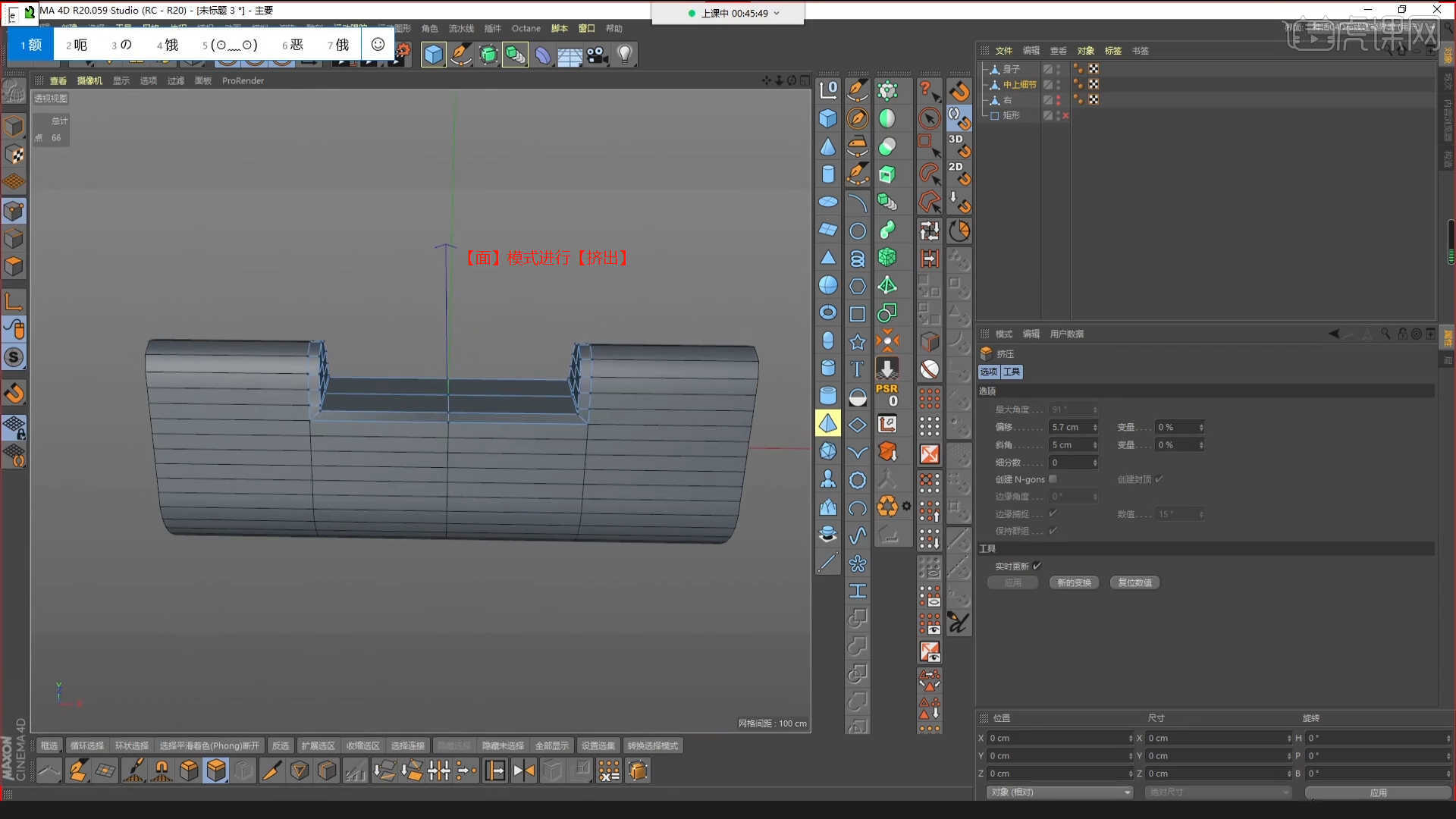Select the Cube primitive icon in top toolbar
The image size is (1456, 819).
[433, 55]
